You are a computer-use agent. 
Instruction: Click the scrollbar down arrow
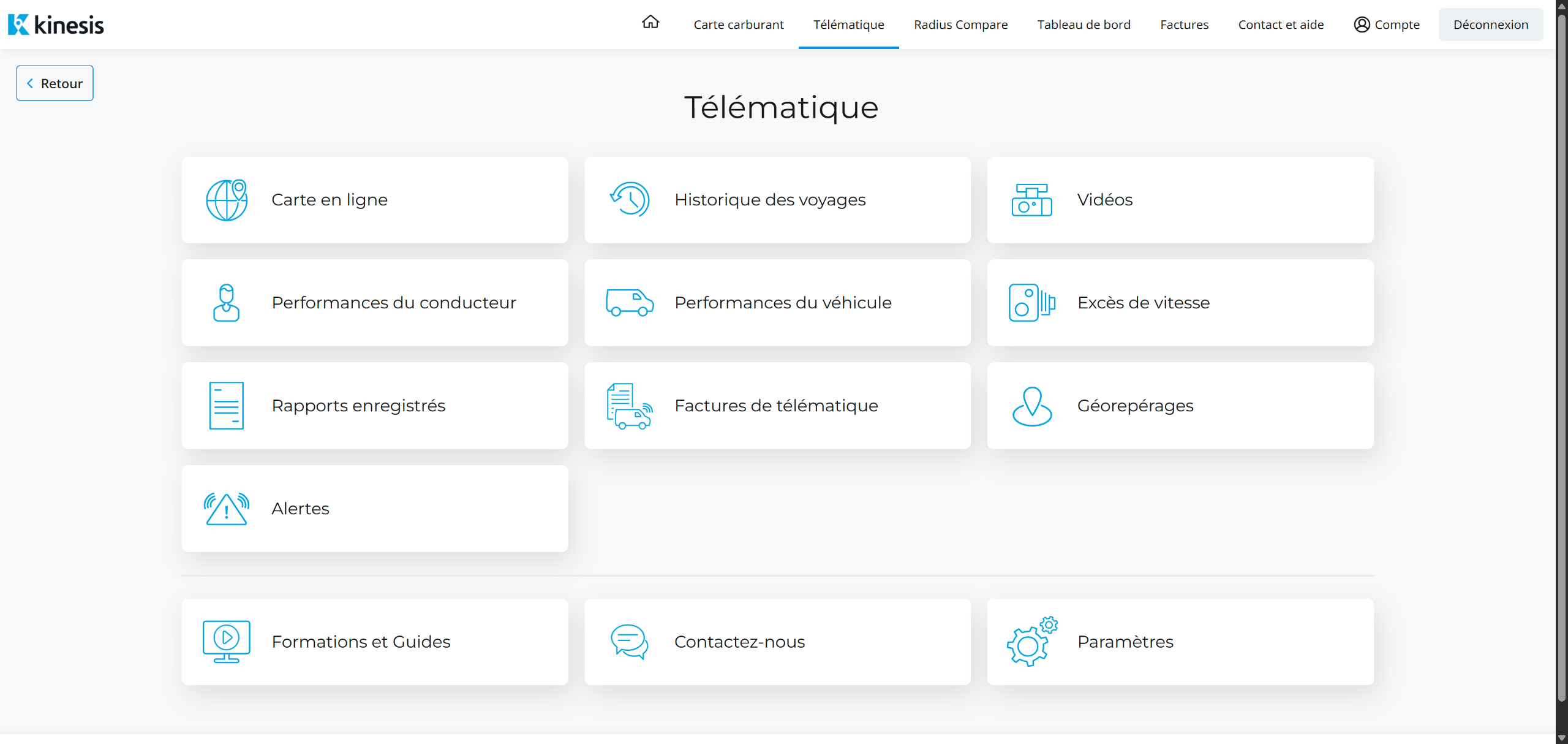tap(1561, 738)
